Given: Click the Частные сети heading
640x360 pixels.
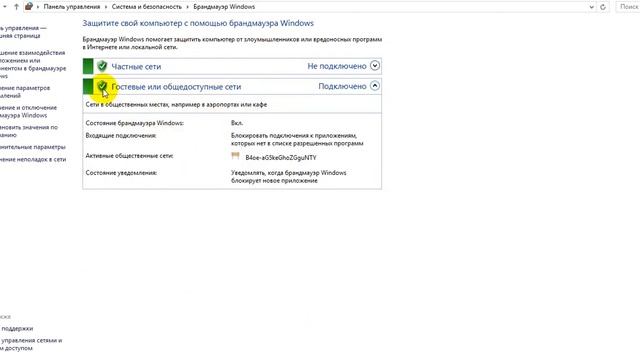Looking at the screenshot, I should [x=136, y=67].
